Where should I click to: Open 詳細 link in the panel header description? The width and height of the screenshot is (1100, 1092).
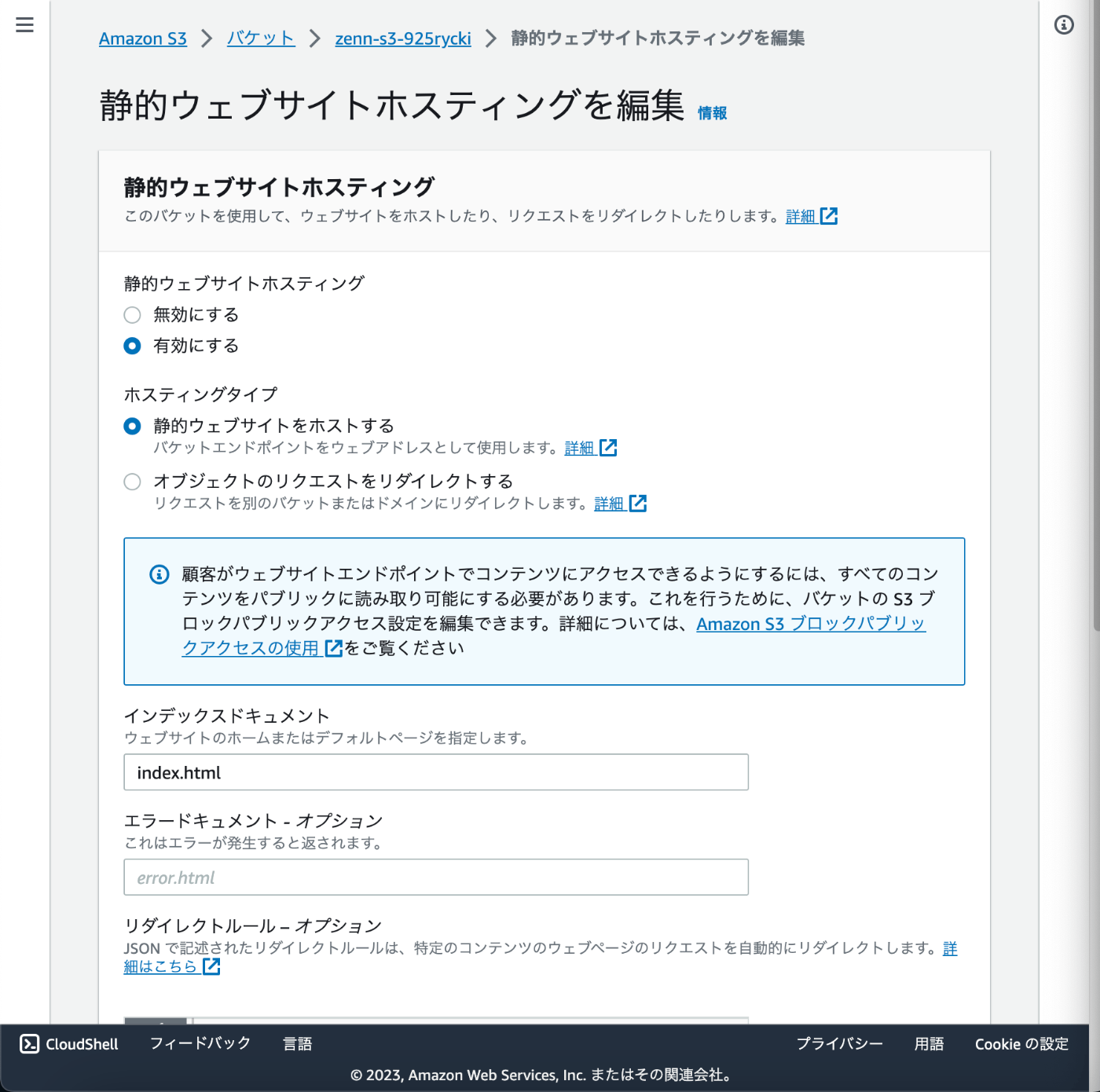[x=801, y=216]
